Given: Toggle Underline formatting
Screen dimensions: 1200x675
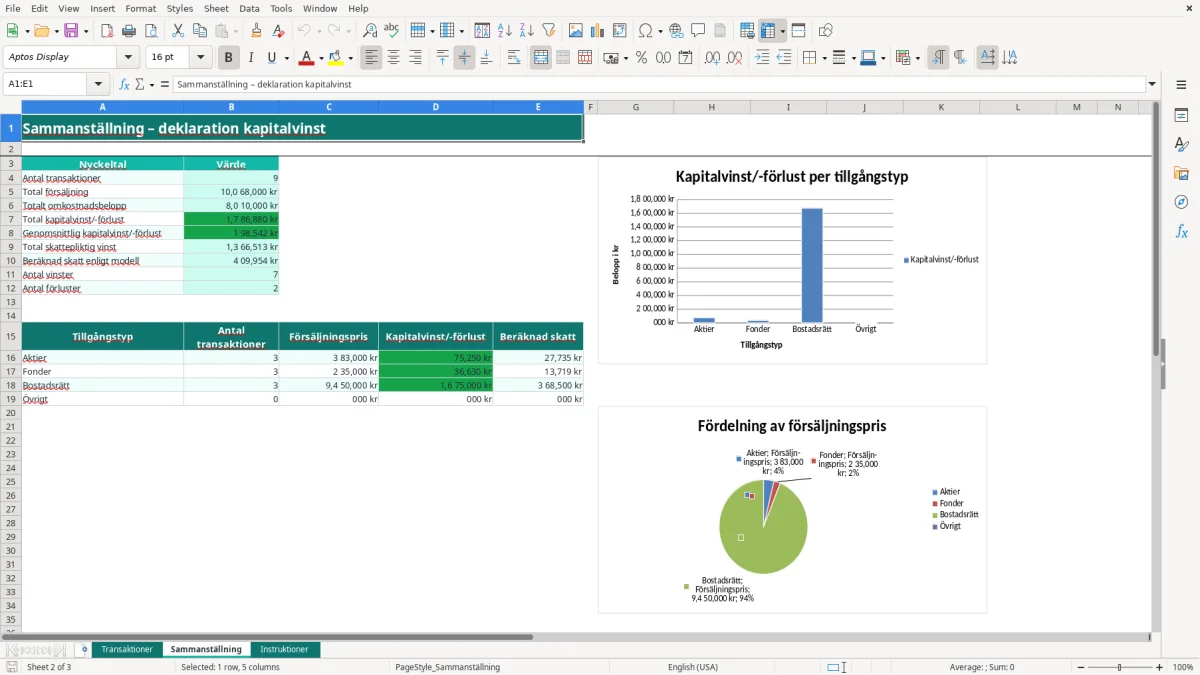Looking at the screenshot, I should click(x=272, y=58).
